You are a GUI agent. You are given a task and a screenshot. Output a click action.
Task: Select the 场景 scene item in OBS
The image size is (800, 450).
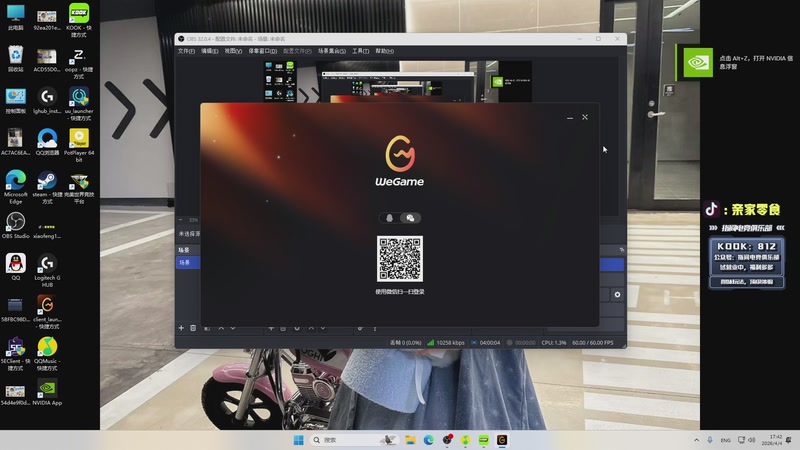188,262
